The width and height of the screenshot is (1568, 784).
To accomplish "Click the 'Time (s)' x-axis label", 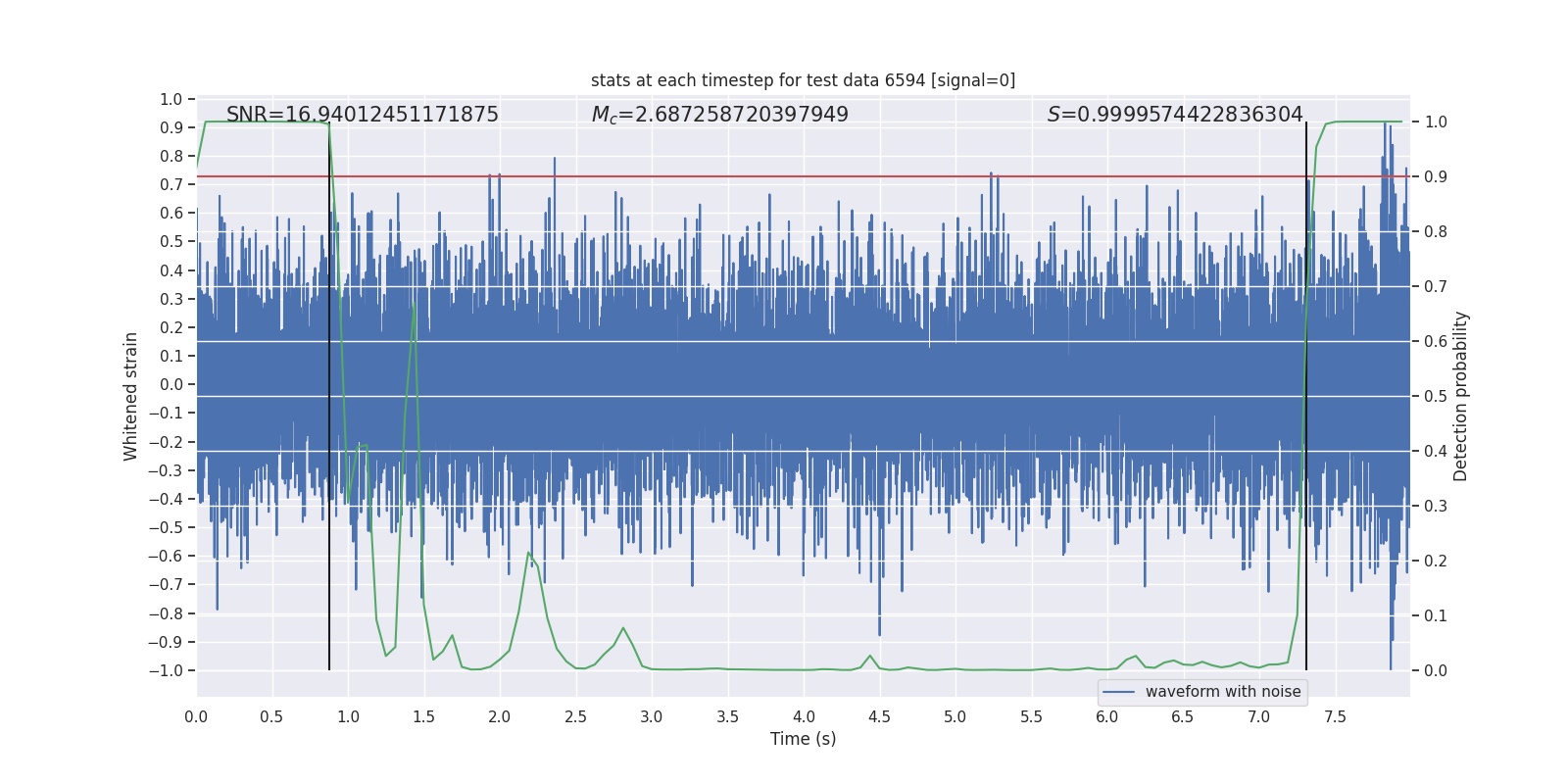I will coord(803,739).
